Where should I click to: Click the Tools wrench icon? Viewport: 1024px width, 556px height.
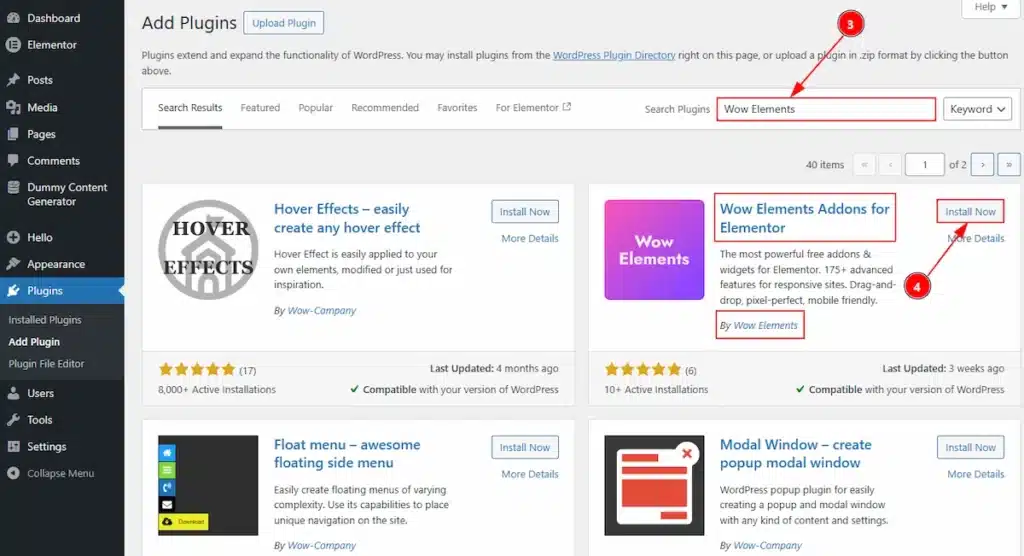pyautogui.click(x=13, y=421)
